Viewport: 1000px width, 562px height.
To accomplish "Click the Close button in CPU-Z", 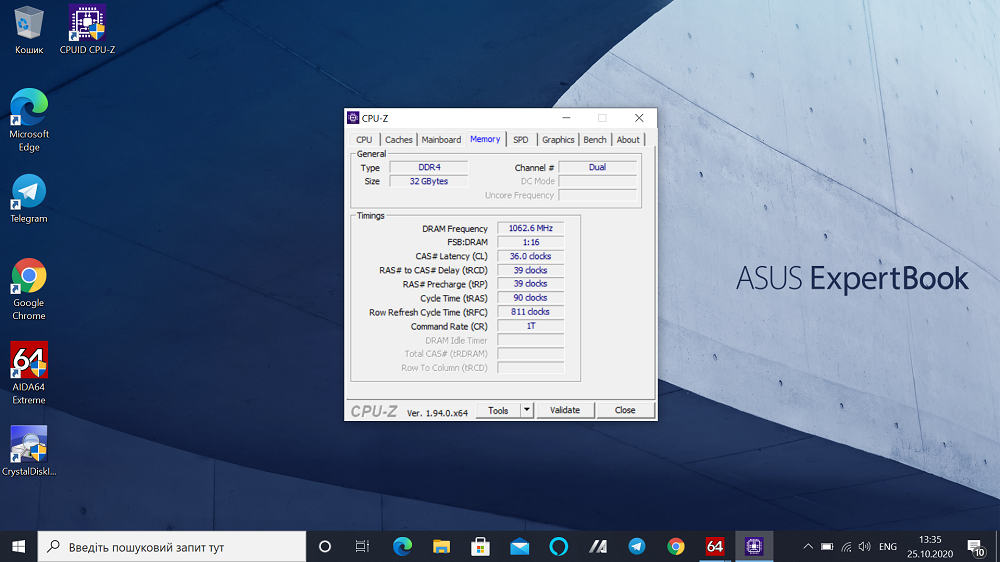I will point(625,410).
